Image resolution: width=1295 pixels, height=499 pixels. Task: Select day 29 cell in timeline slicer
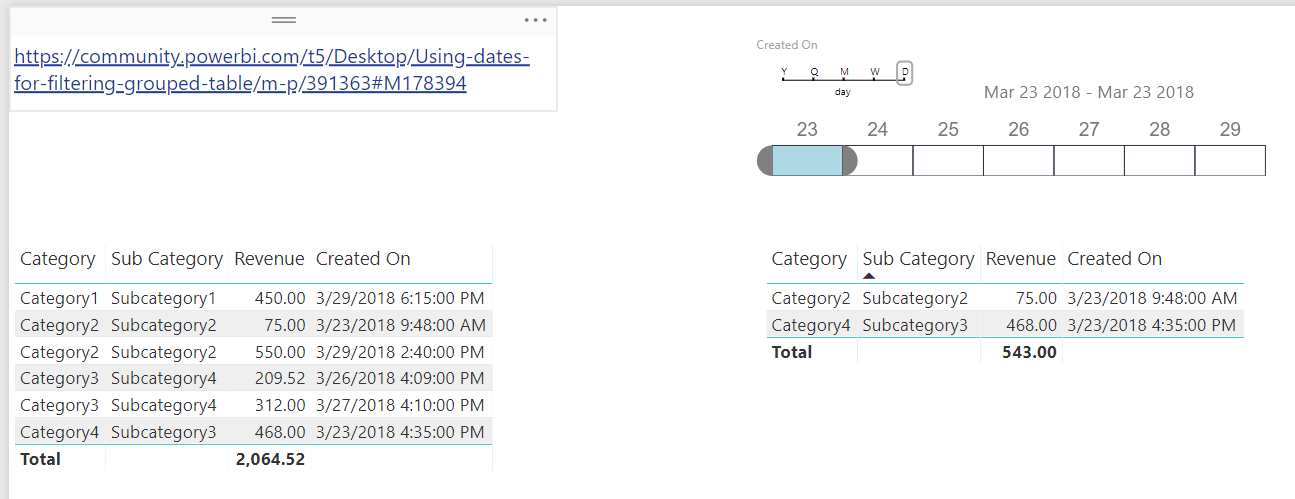click(x=1230, y=160)
